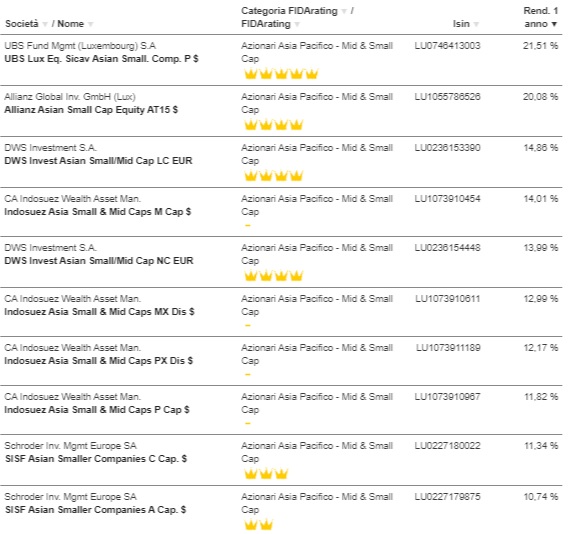Open SISF Asian Smaller Companies A Cap. fund
Viewport: 571px width, 534px height.
click(95, 510)
